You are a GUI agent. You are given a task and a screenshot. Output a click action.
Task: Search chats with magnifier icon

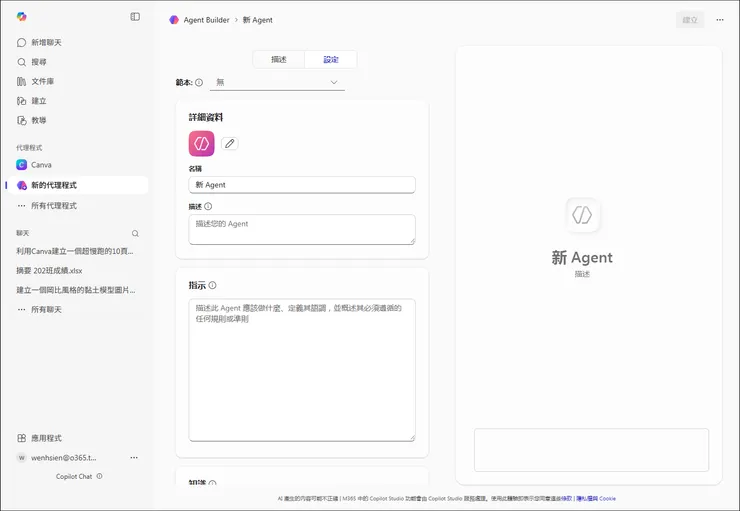tap(135, 234)
